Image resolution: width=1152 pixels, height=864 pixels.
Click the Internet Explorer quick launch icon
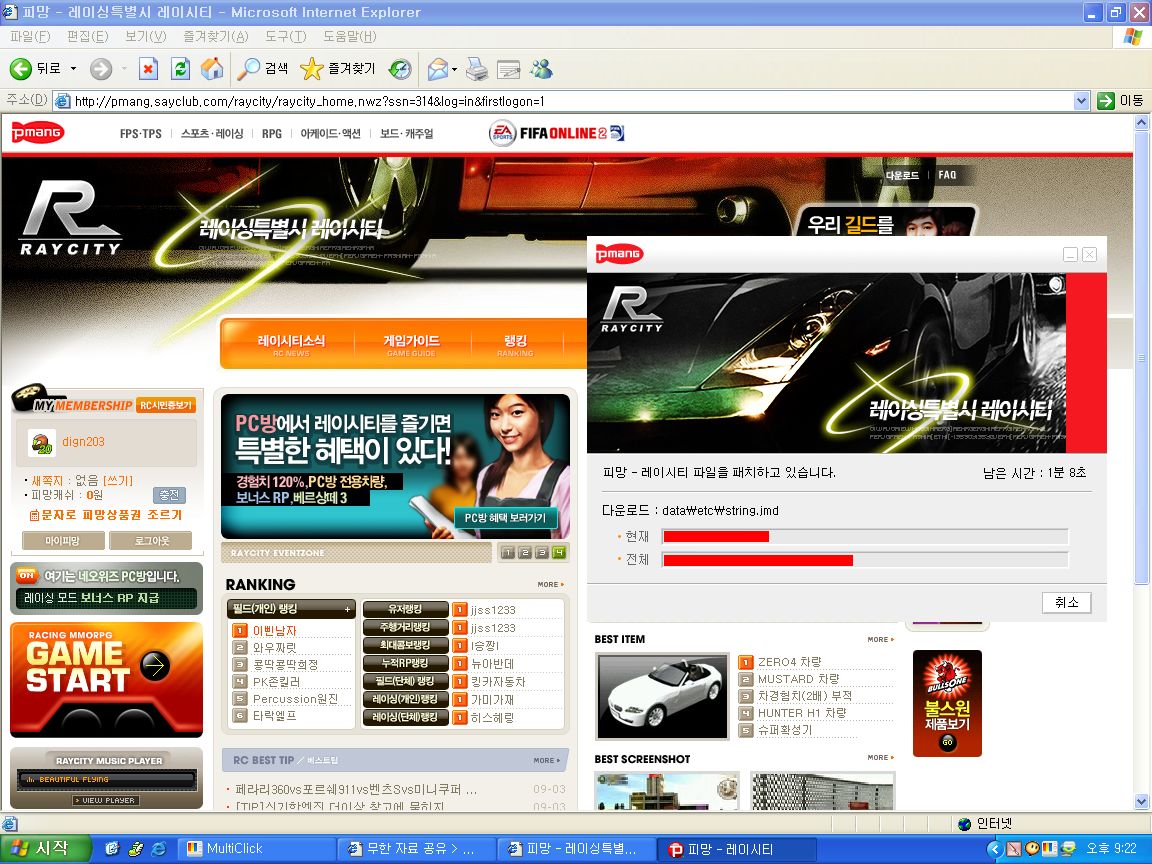159,849
